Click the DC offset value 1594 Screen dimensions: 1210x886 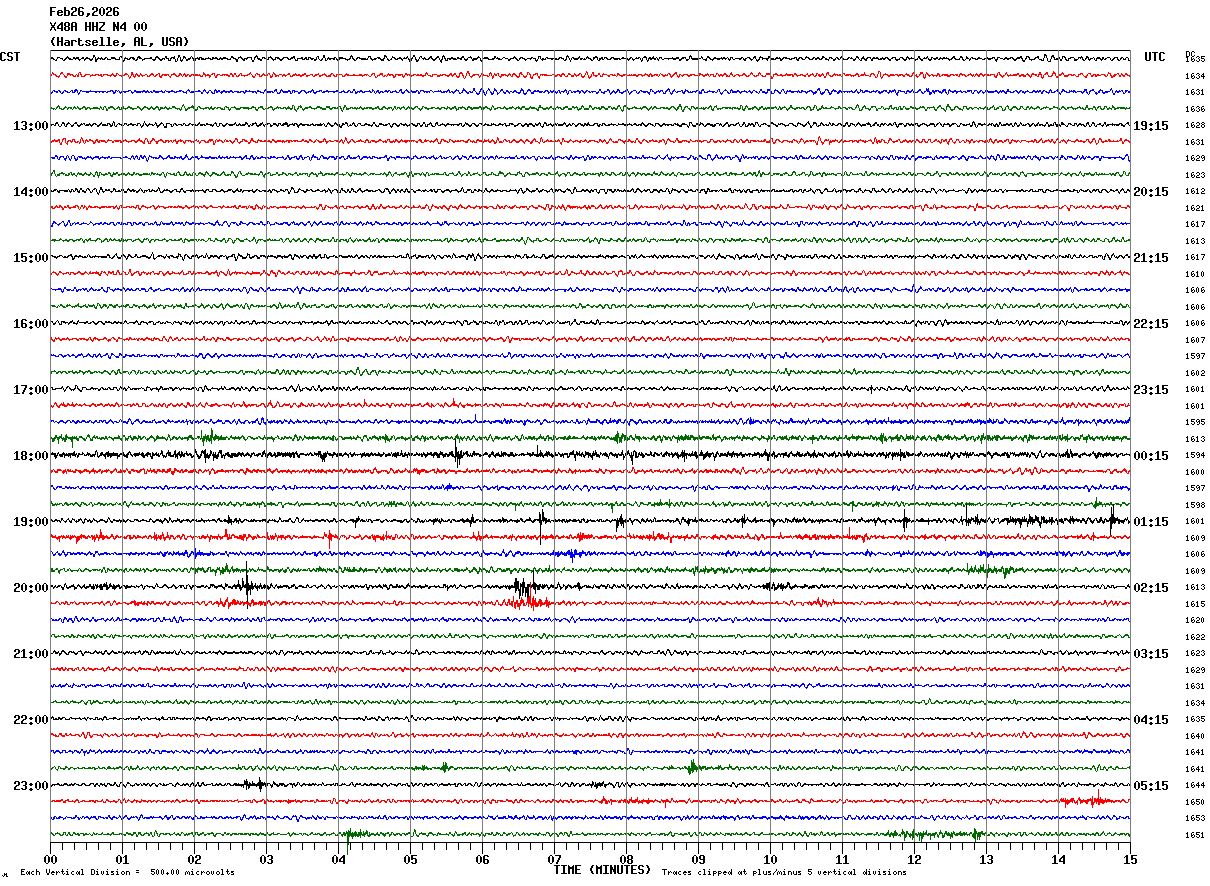coord(1194,456)
